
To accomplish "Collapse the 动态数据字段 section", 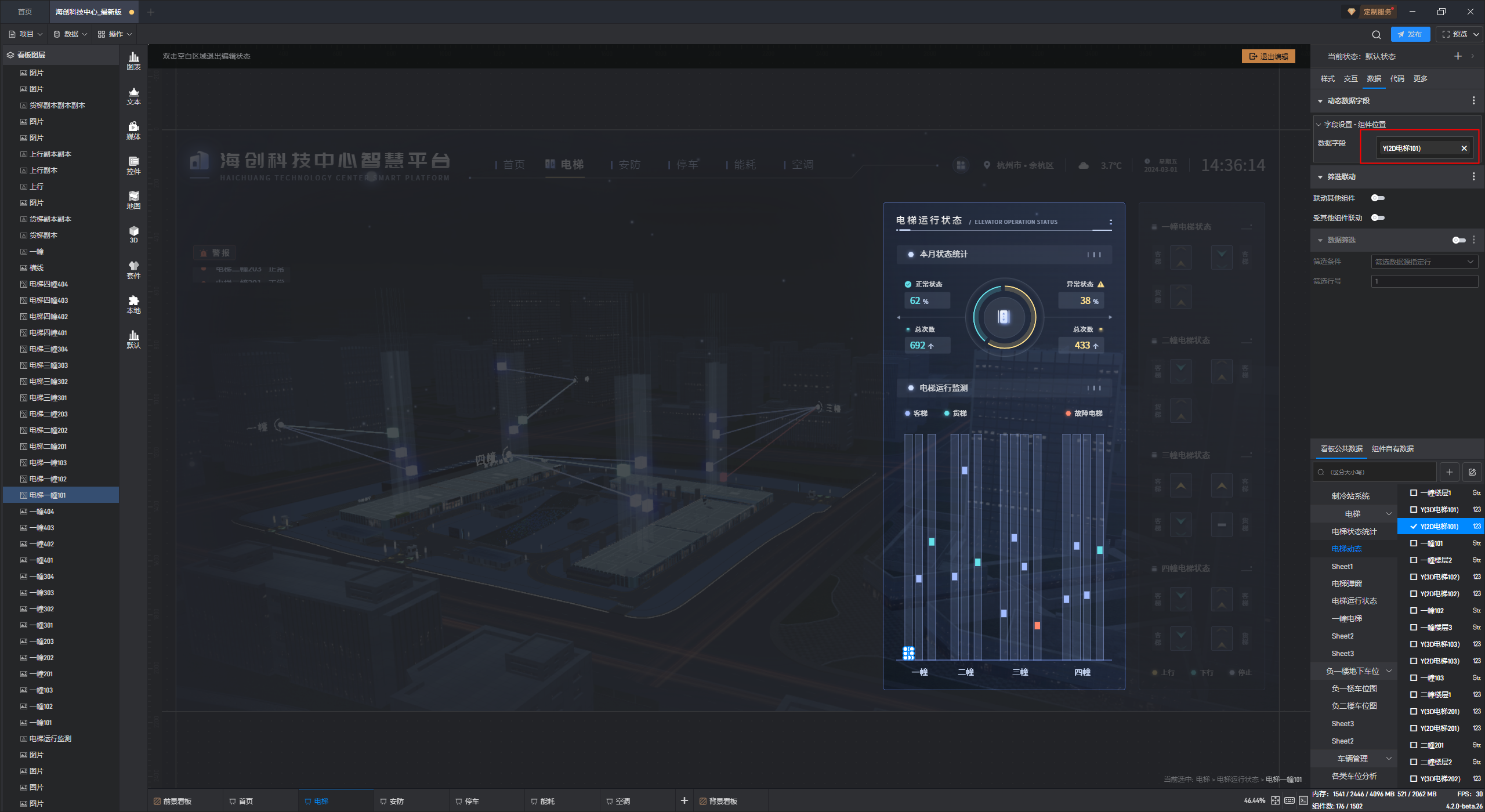I will click(1320, 101).
